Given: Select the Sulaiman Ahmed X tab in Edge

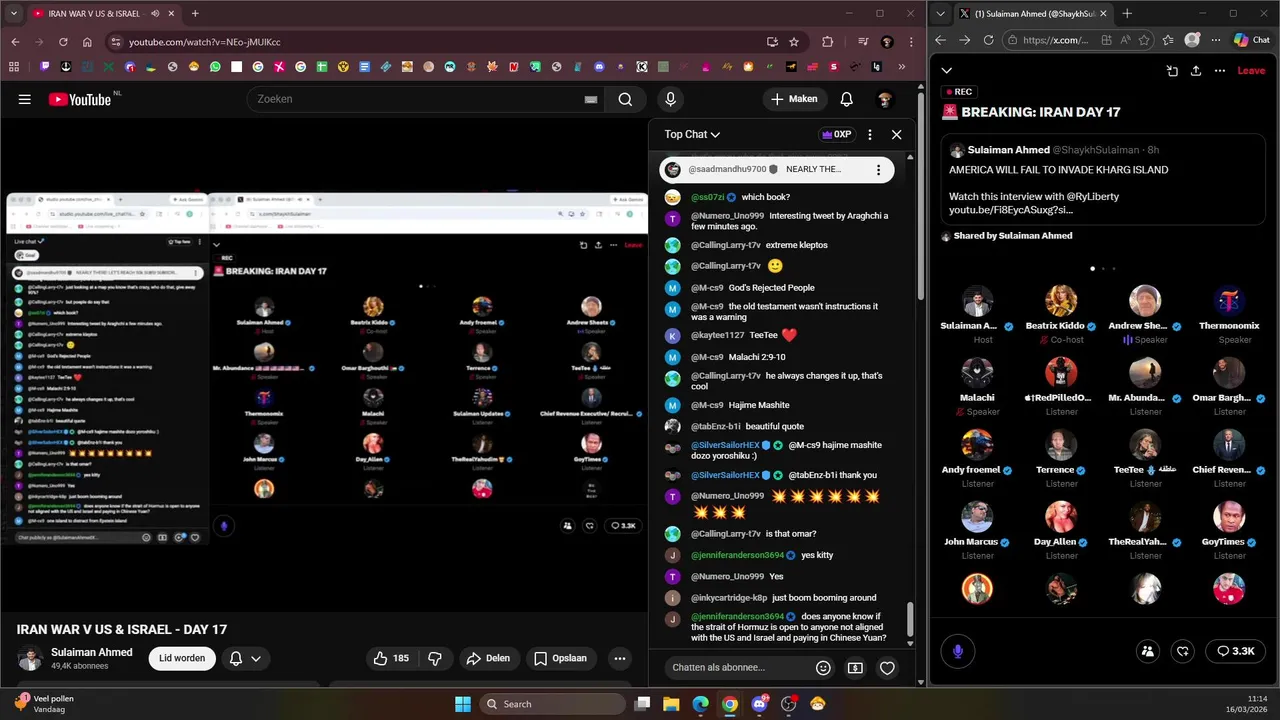Looking at the screenshot, I should [1032, 14].
